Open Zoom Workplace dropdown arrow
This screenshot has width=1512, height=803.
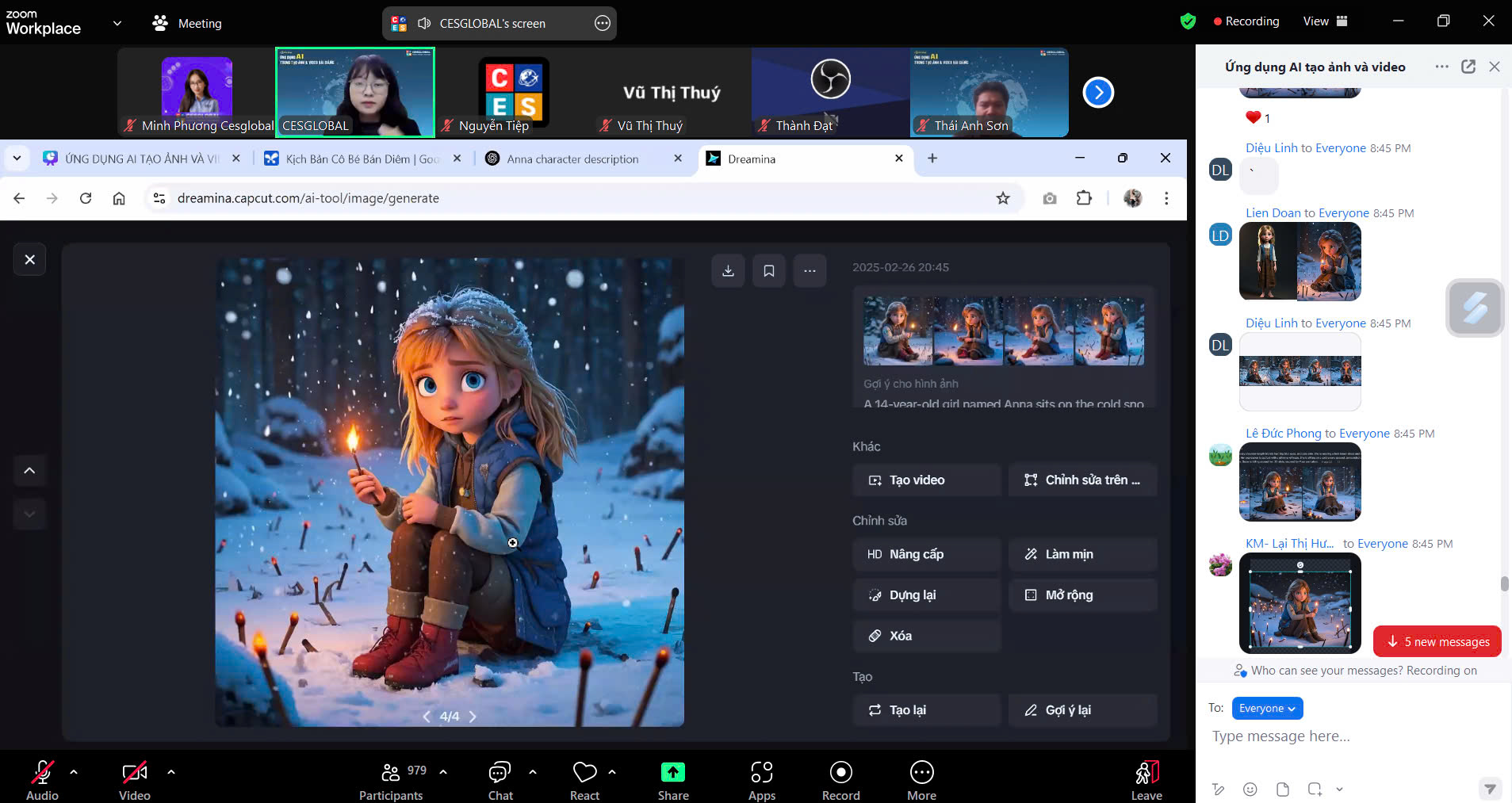click(117, 23)
